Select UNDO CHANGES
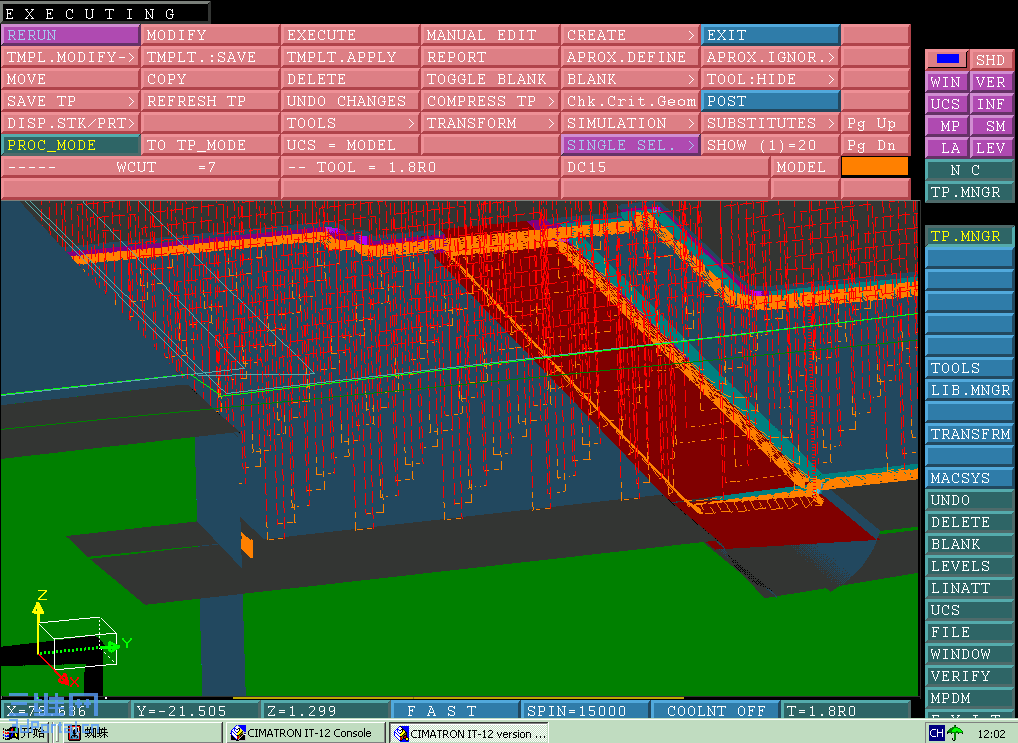 pos(350,101)
